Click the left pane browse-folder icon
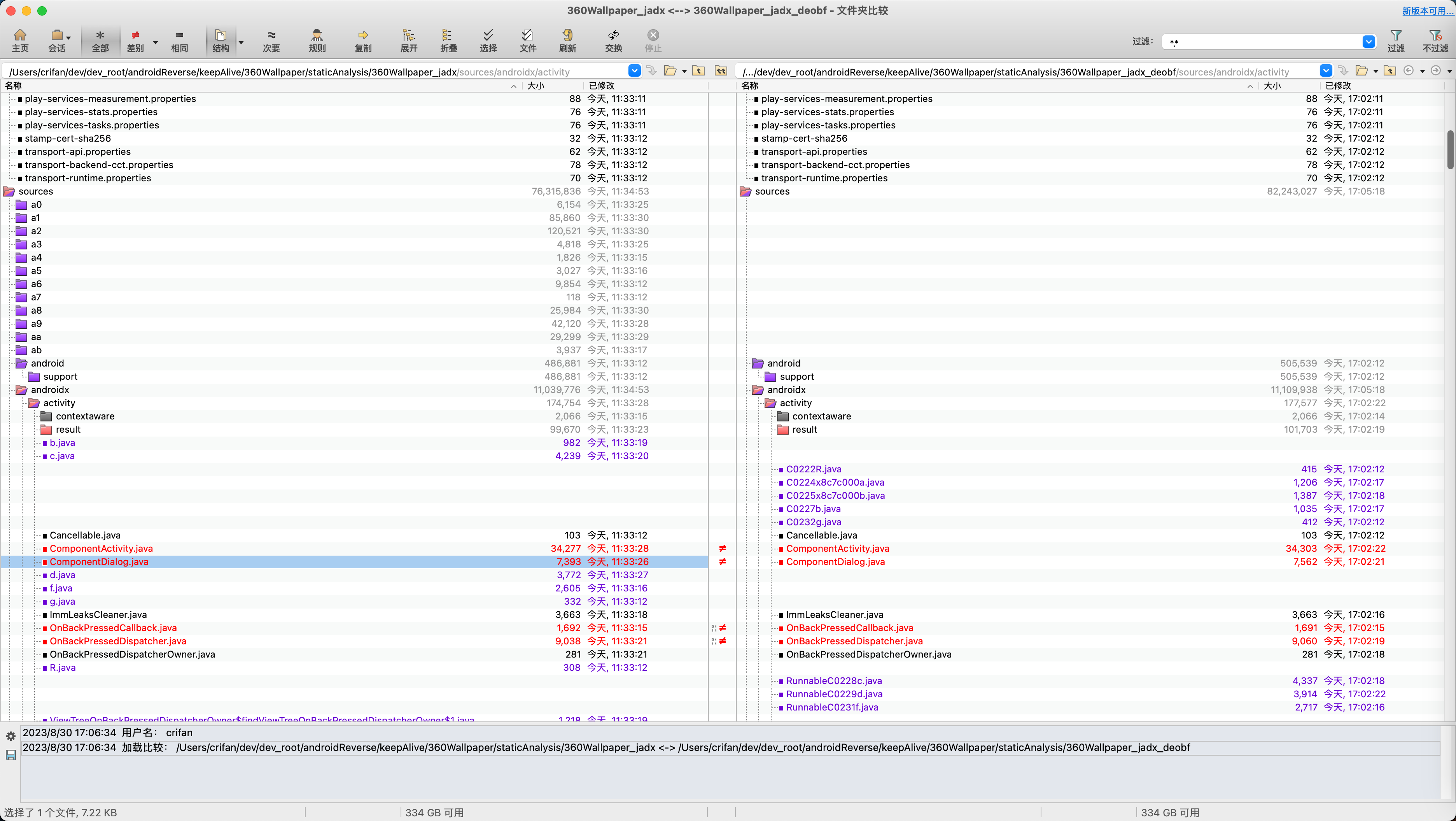Viewport: 1456px width, 821px height. point(670,71)
